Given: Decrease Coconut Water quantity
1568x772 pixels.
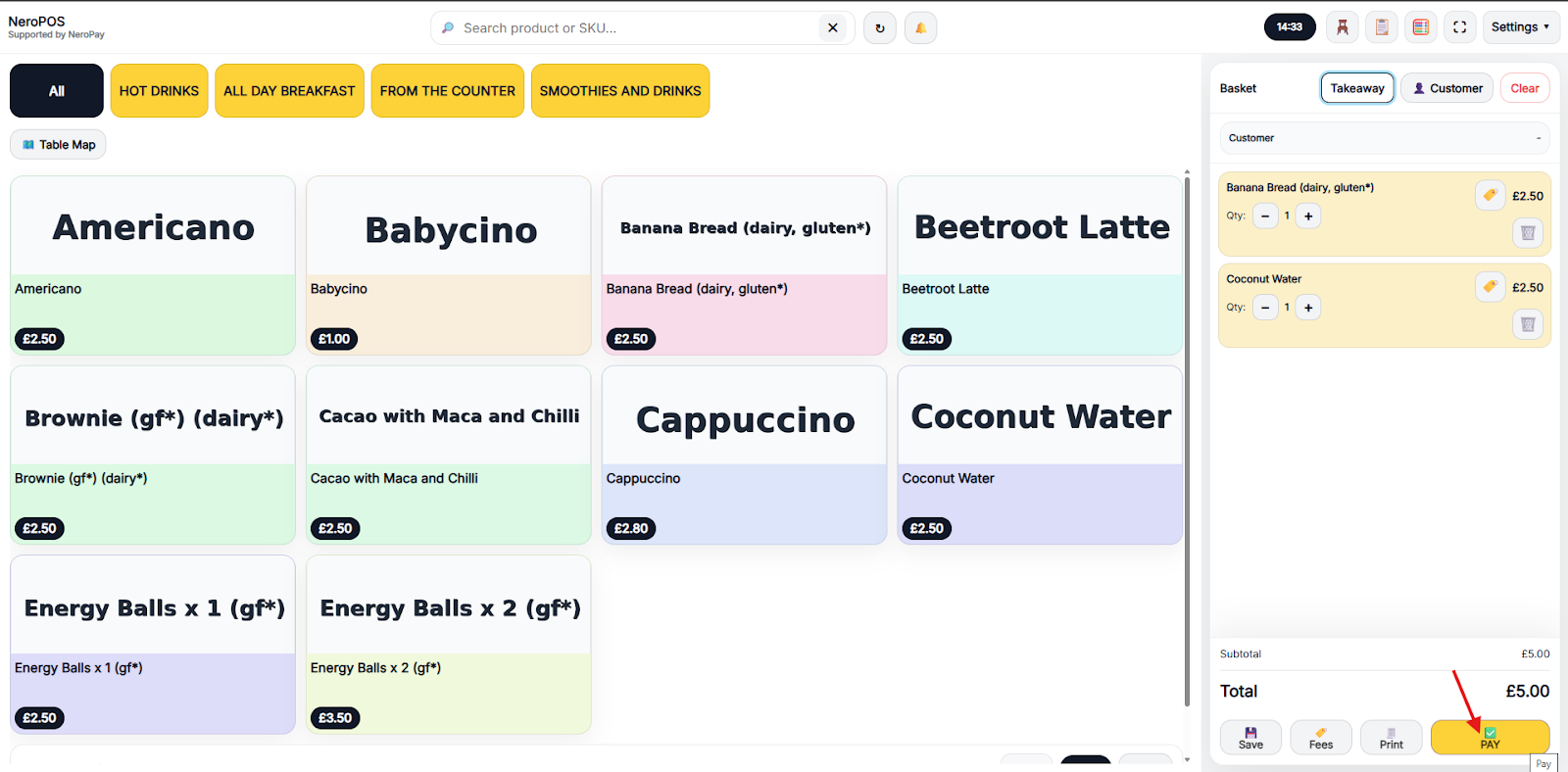Looking at the screenshot, I should [1265, 308].
